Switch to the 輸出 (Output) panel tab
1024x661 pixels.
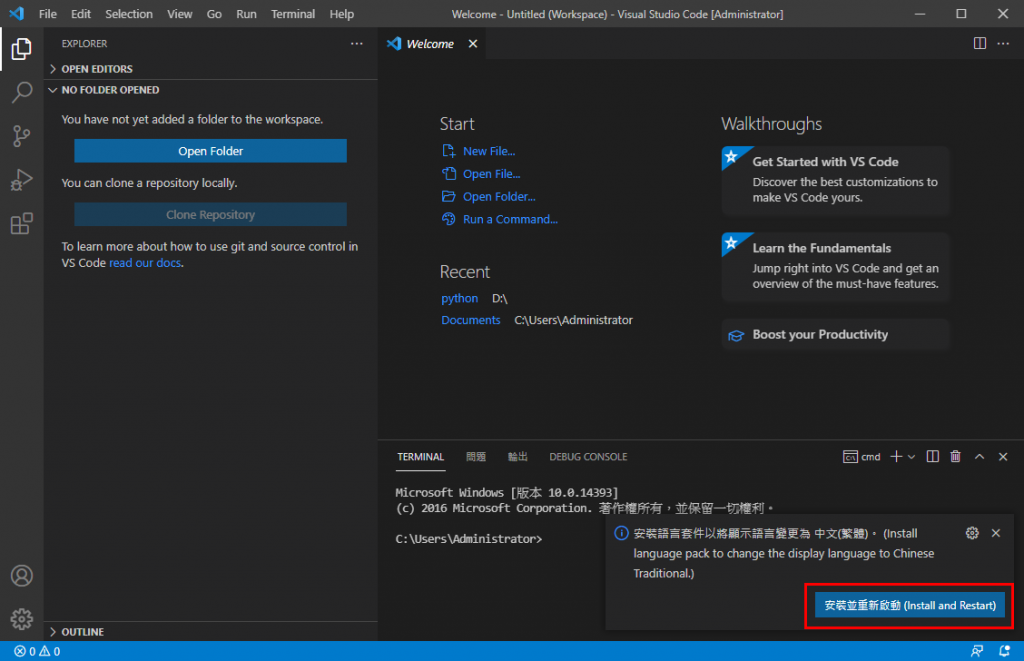518,457
